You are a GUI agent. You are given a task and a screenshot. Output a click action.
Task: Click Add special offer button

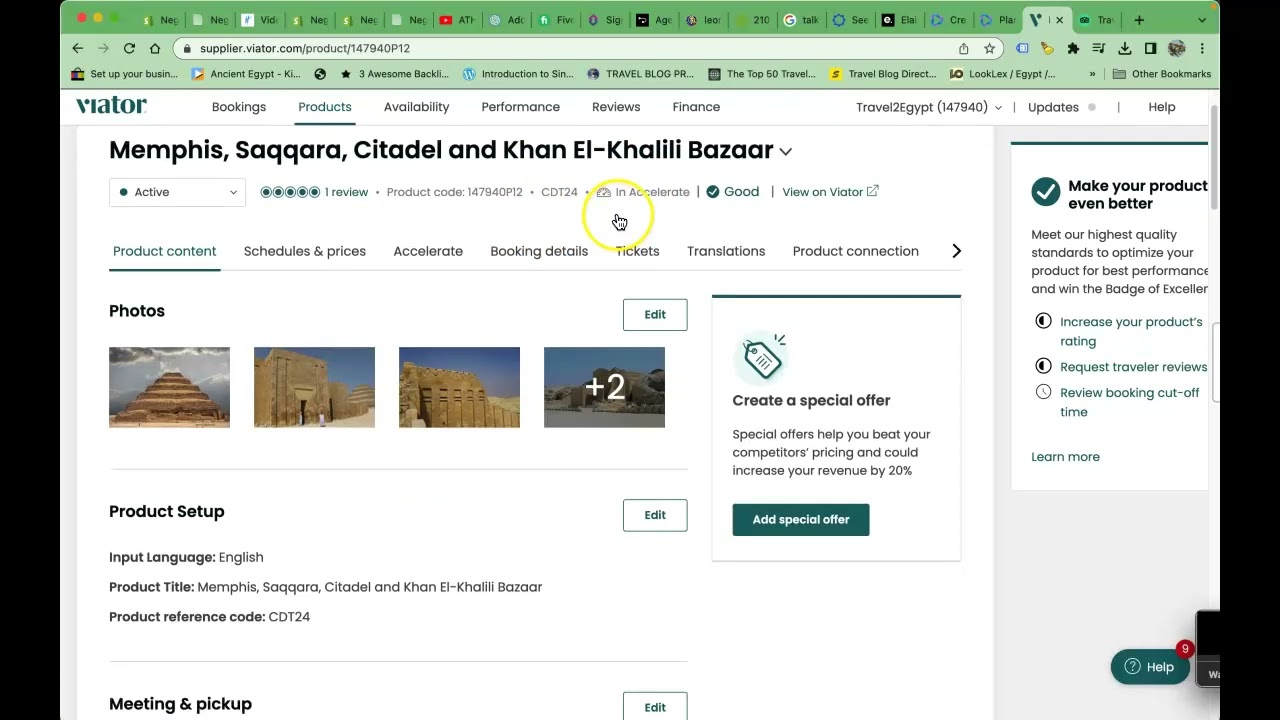pos(801,520)
